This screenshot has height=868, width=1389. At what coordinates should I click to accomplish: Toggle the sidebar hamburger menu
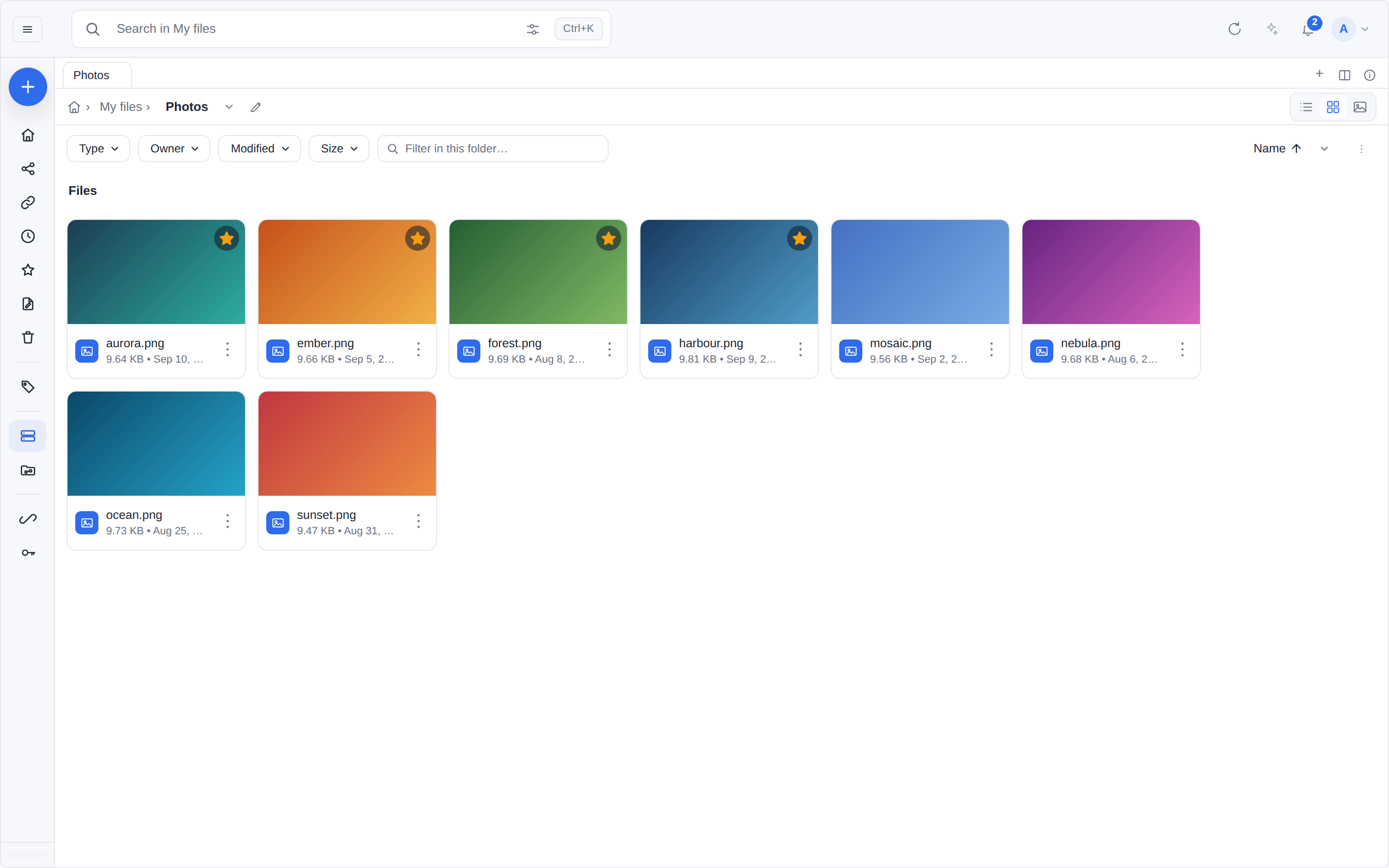click(27, 29)
